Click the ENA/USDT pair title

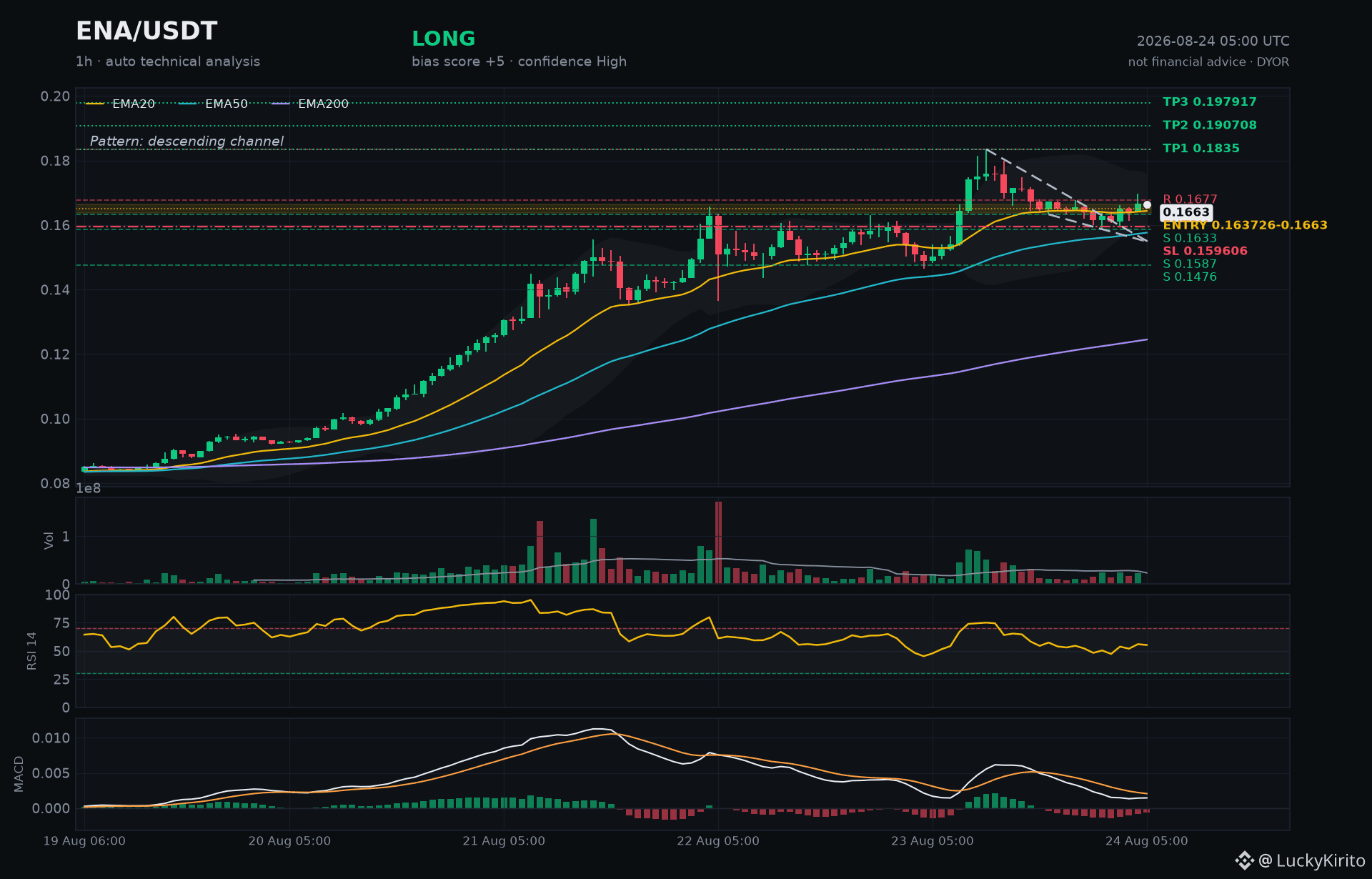coord(146,31)
